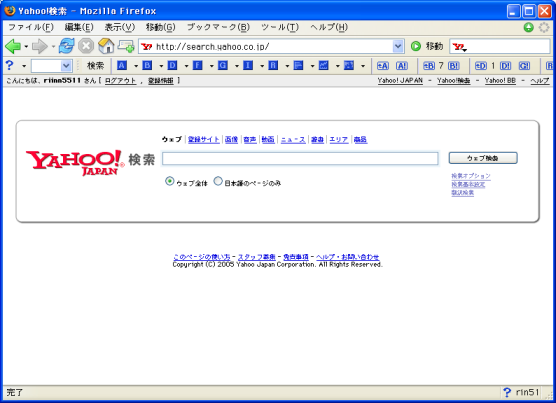Click the outlined B! toolbar icon

pyautogui.click(x=454, y=66)
